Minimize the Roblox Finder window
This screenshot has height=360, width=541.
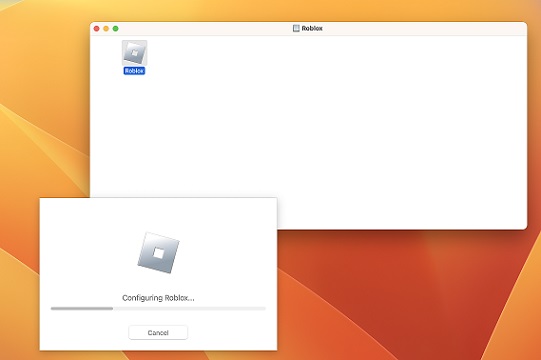(x=106, y=29)
